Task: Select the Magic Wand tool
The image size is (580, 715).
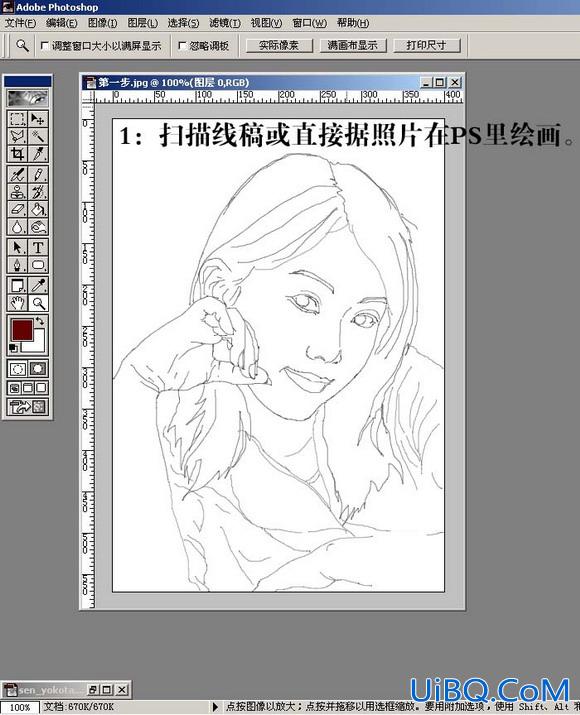Action: (x=38, y=136)
